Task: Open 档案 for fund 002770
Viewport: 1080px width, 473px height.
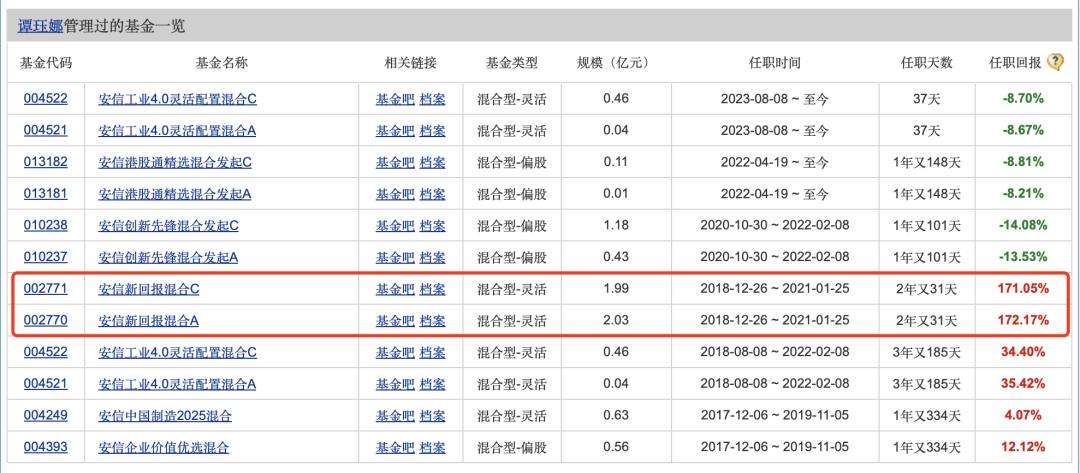Action: click(433, 320)
